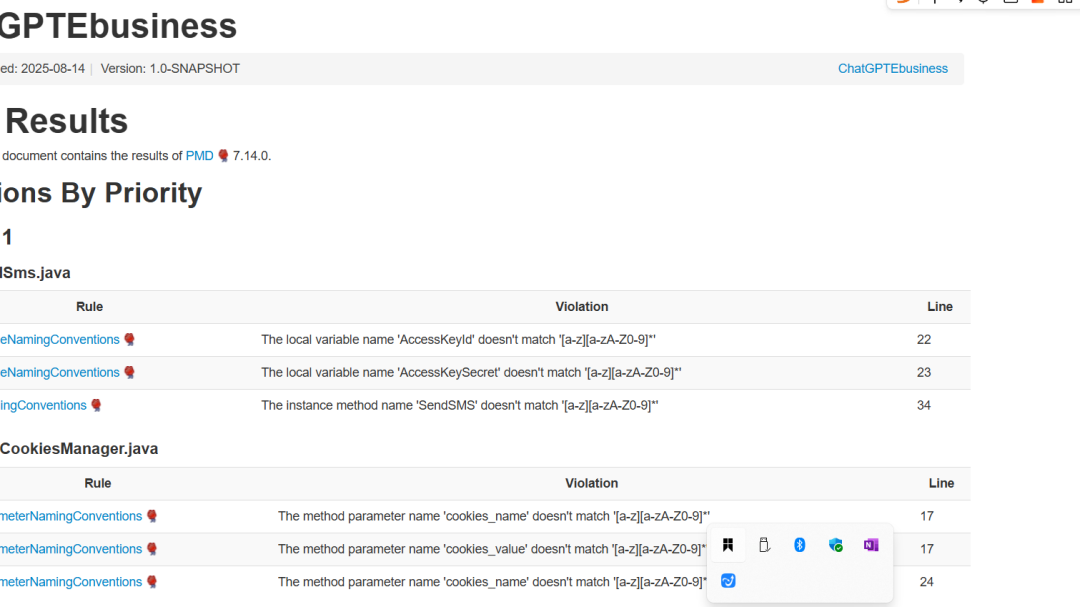
Task: Open the OneNote tray icon
Action: [x=871, y=545]
